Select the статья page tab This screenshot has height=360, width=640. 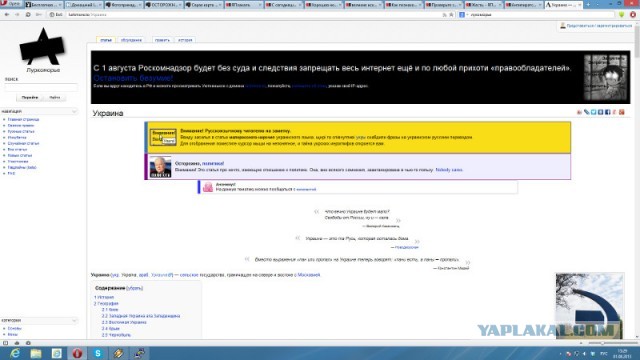coord(106,40)
